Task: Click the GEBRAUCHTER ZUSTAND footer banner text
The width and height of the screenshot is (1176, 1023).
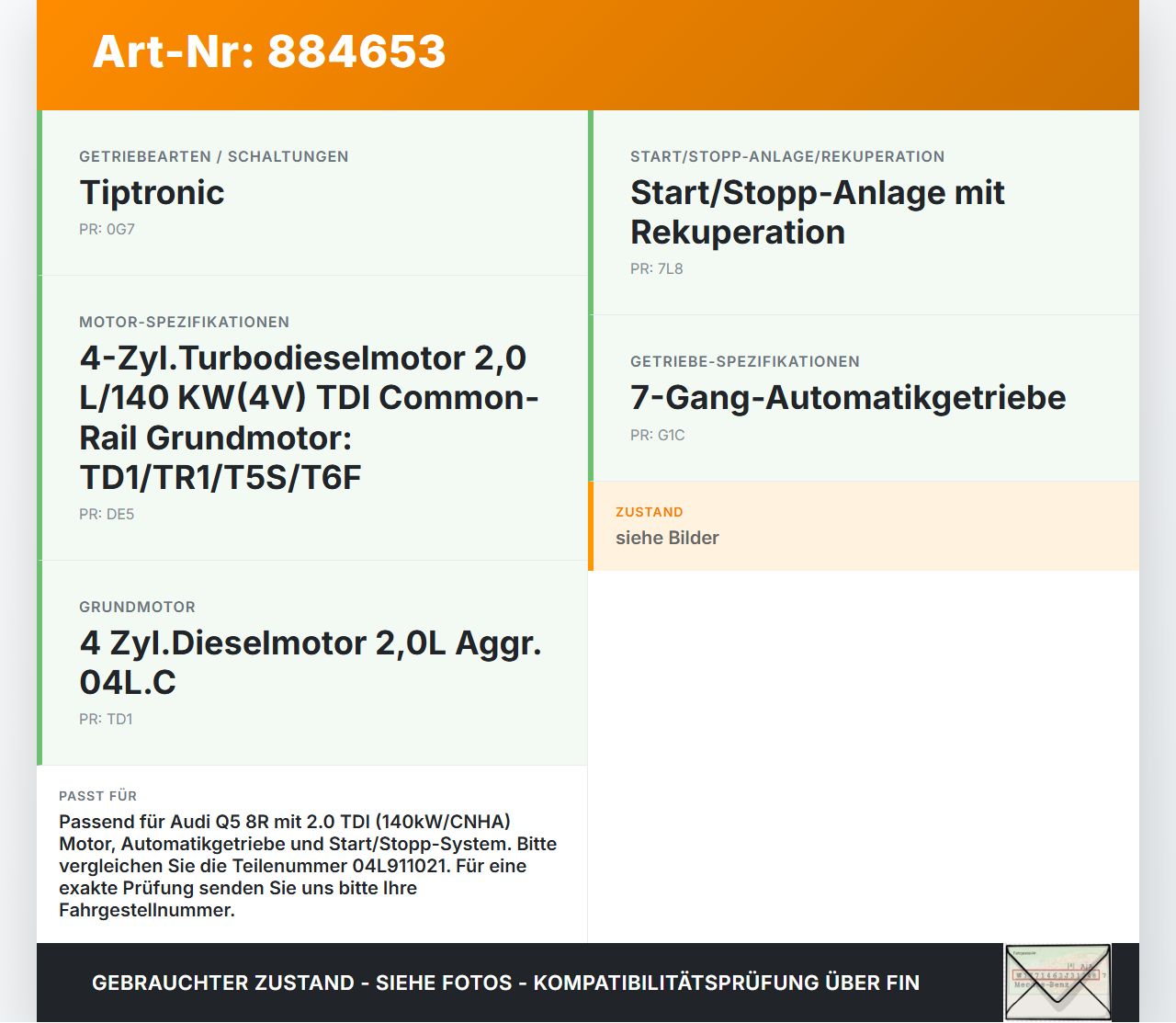Action: click(505, 983)
